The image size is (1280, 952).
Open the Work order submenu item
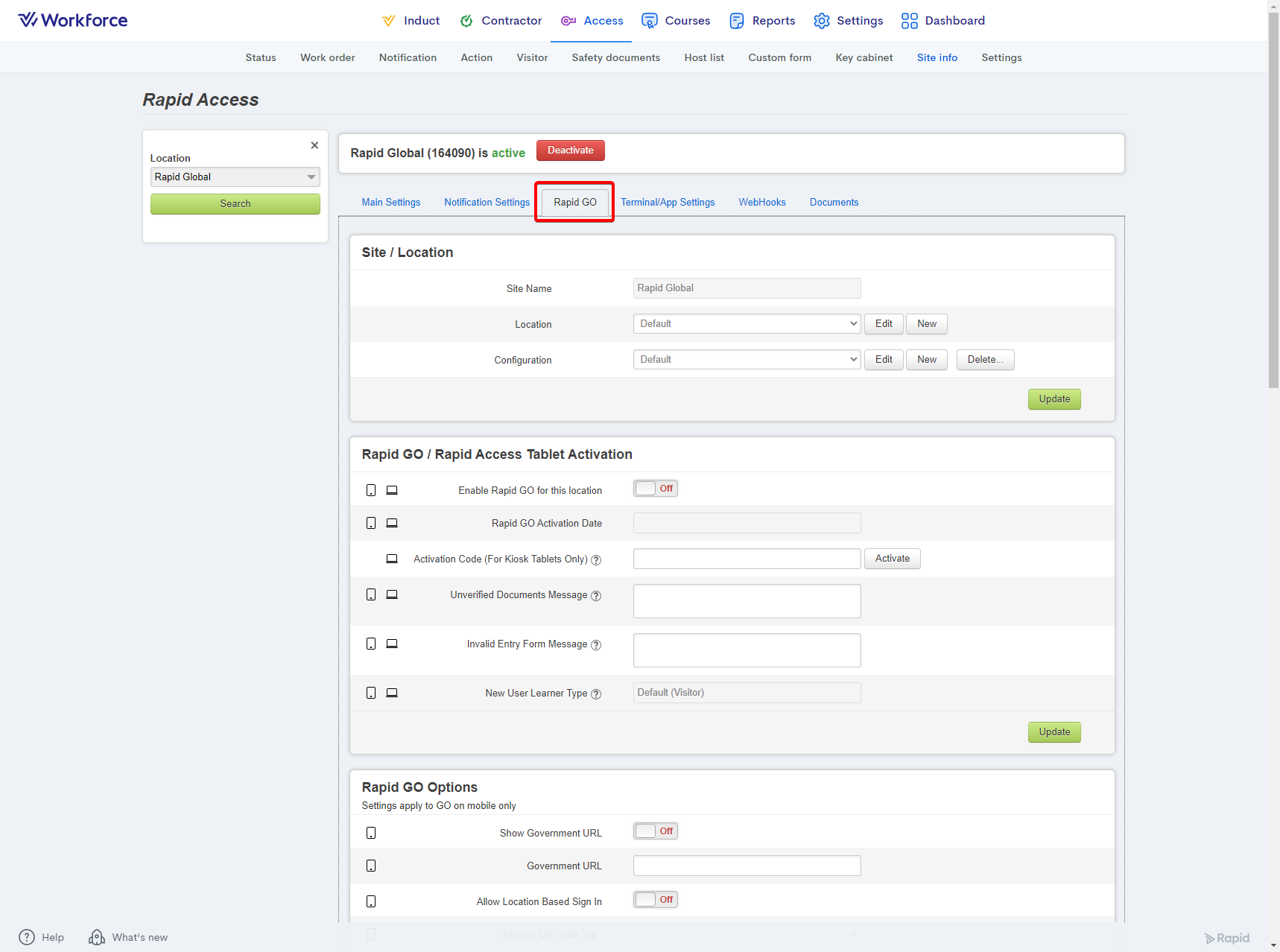(x=328, y=57)
